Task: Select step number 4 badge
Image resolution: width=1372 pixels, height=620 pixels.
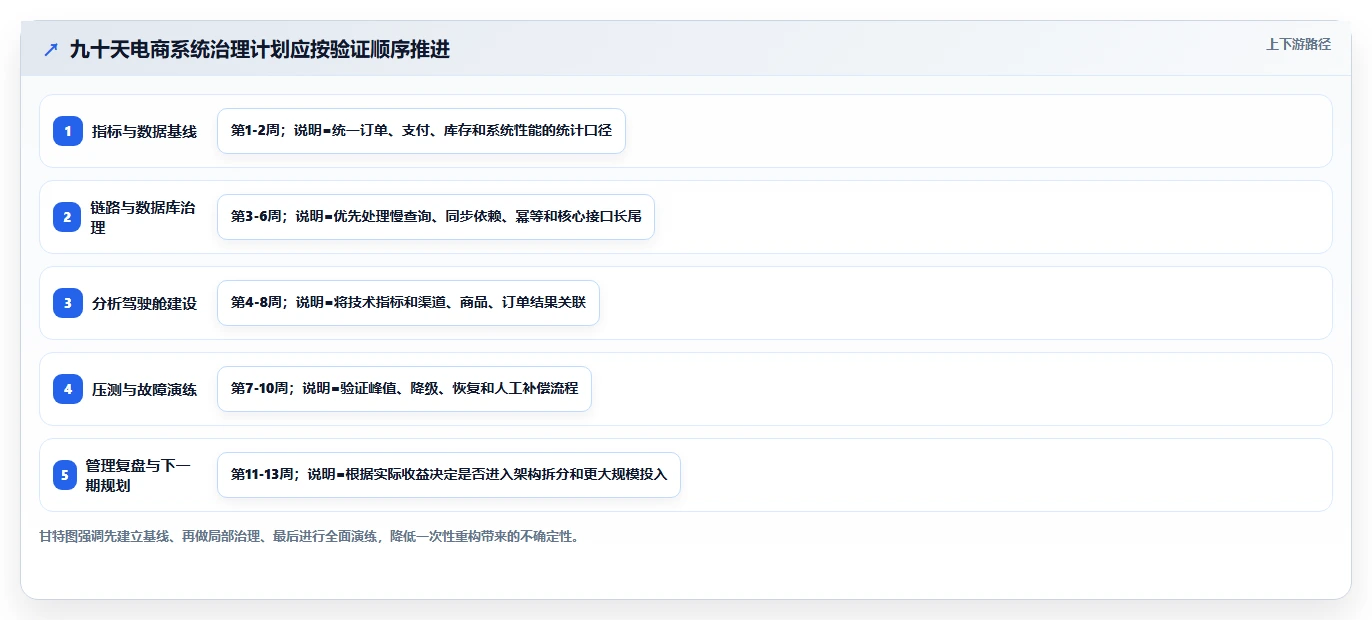Action: tap(68, 389)
